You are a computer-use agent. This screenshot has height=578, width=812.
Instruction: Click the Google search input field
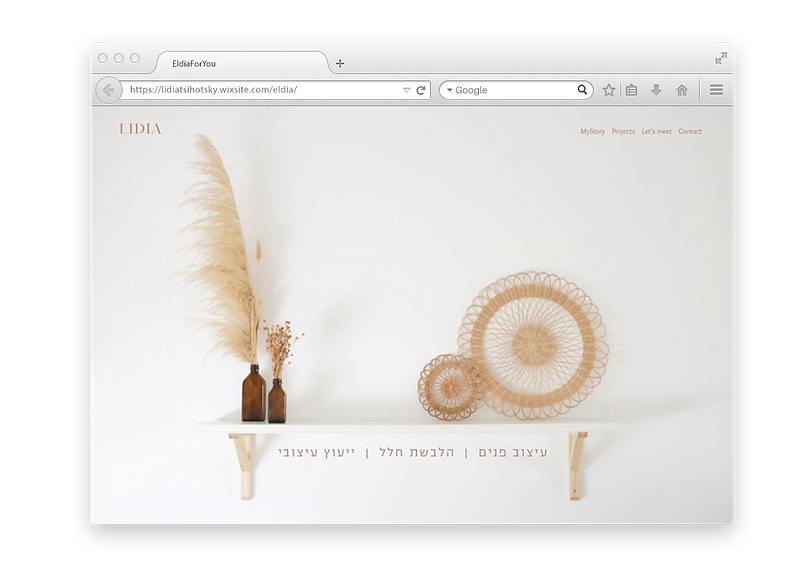pyautogui.click(x=515, y=90)
